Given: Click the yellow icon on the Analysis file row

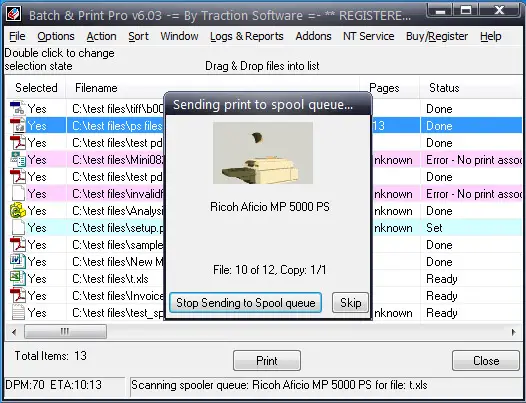Looking at the screenshot, I should [x=18, y=210].
